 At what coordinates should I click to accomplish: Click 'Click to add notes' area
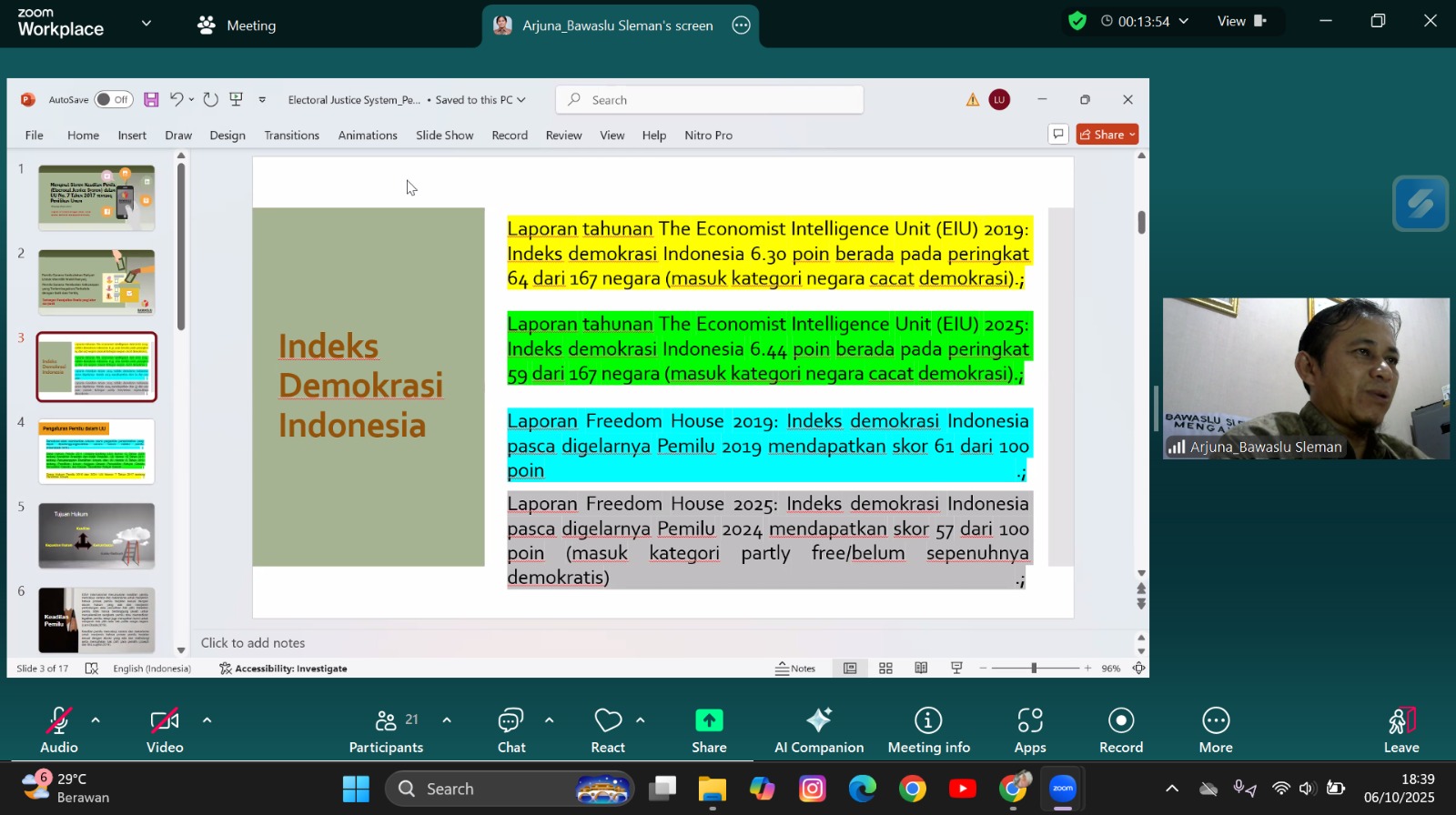pos(253,643)
